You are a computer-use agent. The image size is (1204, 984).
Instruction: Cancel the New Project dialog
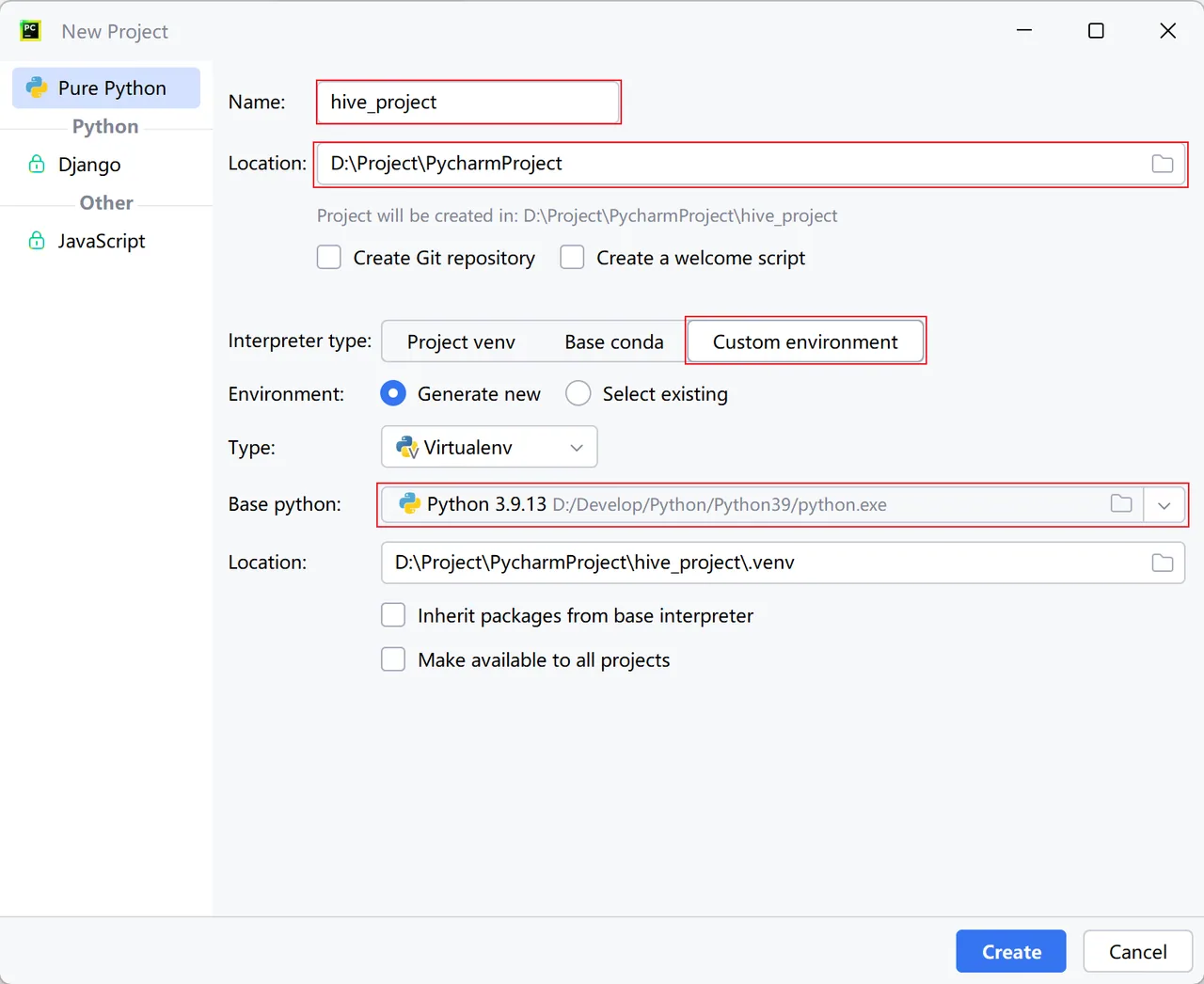click(x=1137, y=951)
